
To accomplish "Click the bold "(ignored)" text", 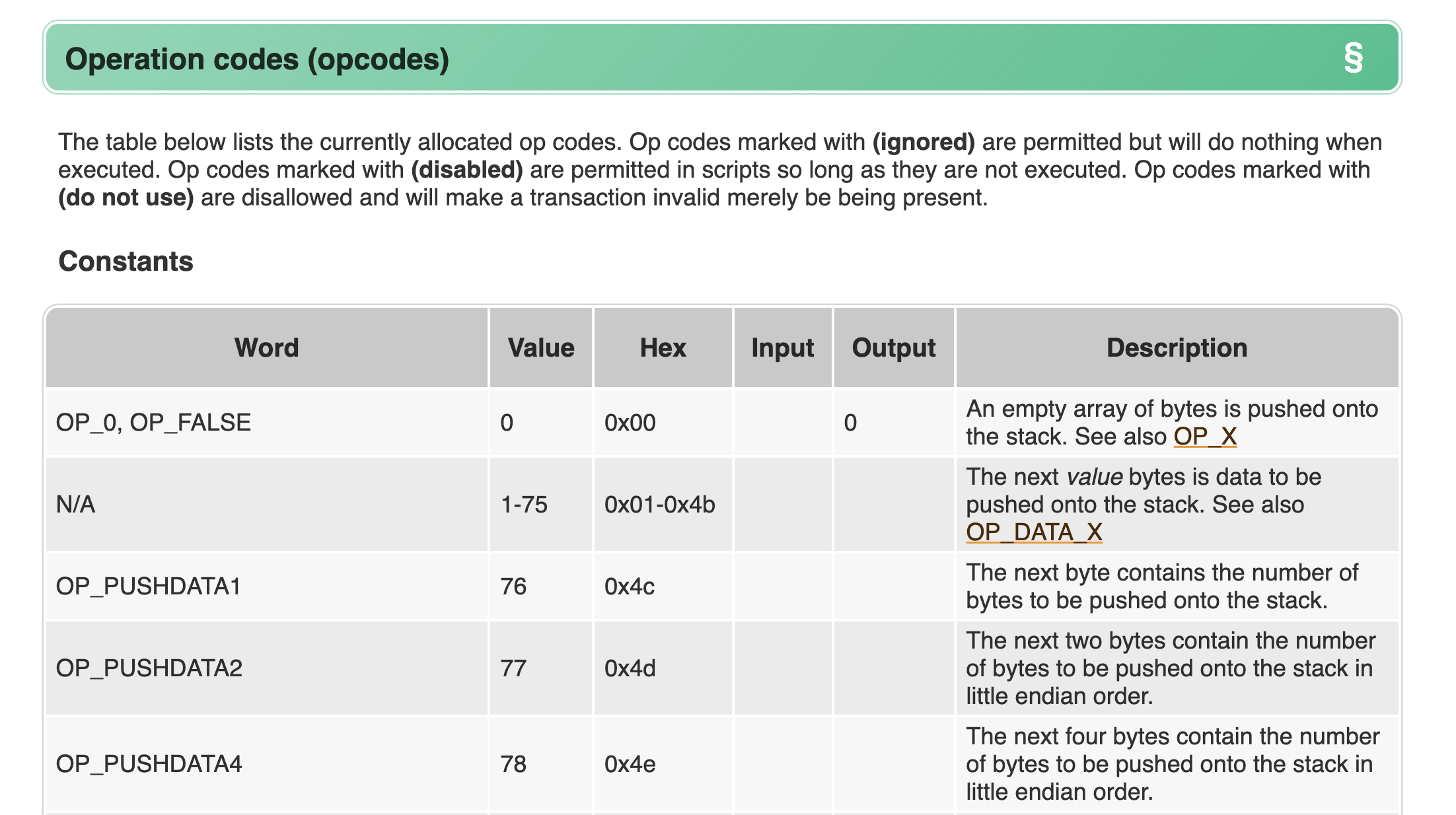I will click(x=923, y=142).
